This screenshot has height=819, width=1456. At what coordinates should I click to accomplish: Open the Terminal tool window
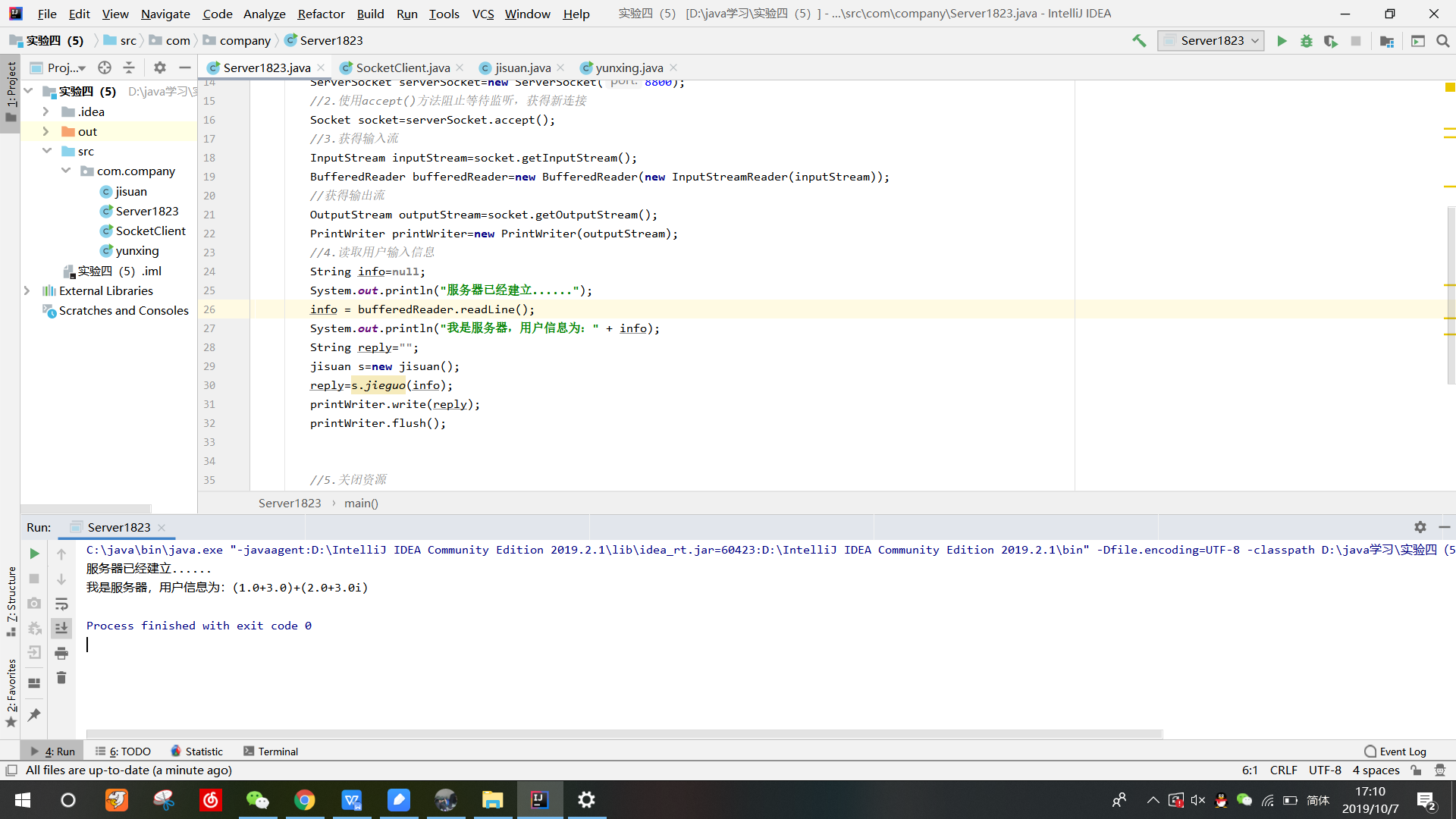271,752
